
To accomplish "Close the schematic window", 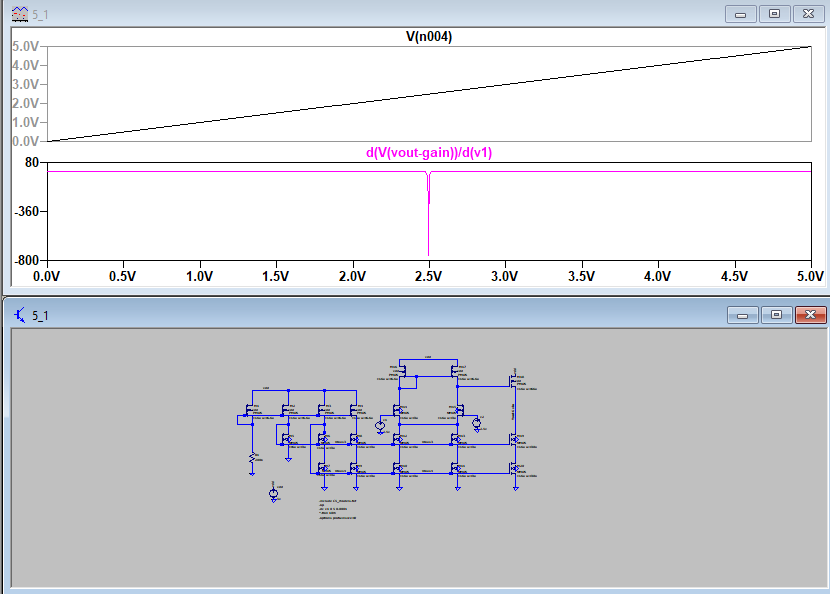I will click(x=808, y=314).
